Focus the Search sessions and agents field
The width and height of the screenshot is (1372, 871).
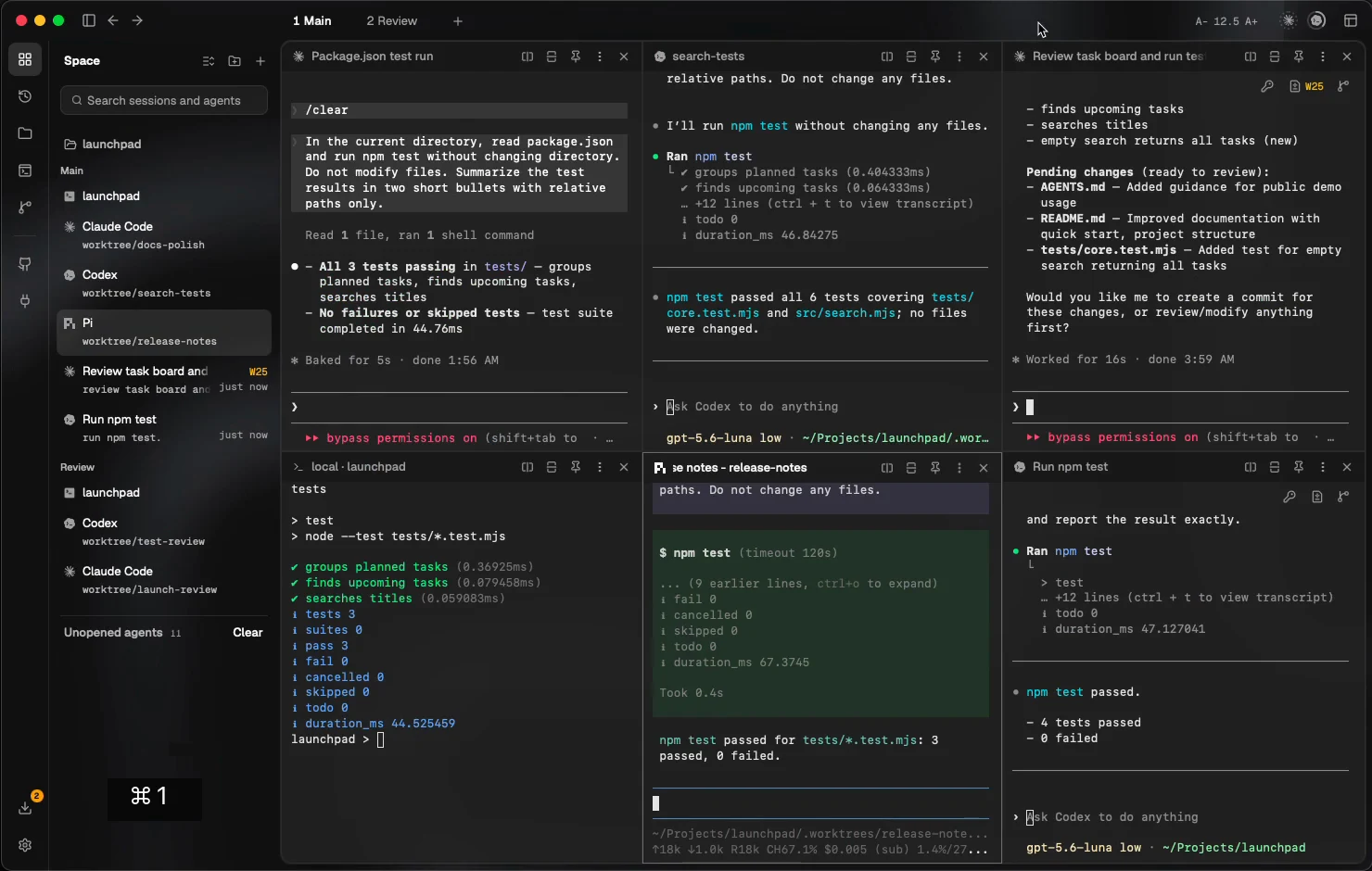tap(164, 100)
